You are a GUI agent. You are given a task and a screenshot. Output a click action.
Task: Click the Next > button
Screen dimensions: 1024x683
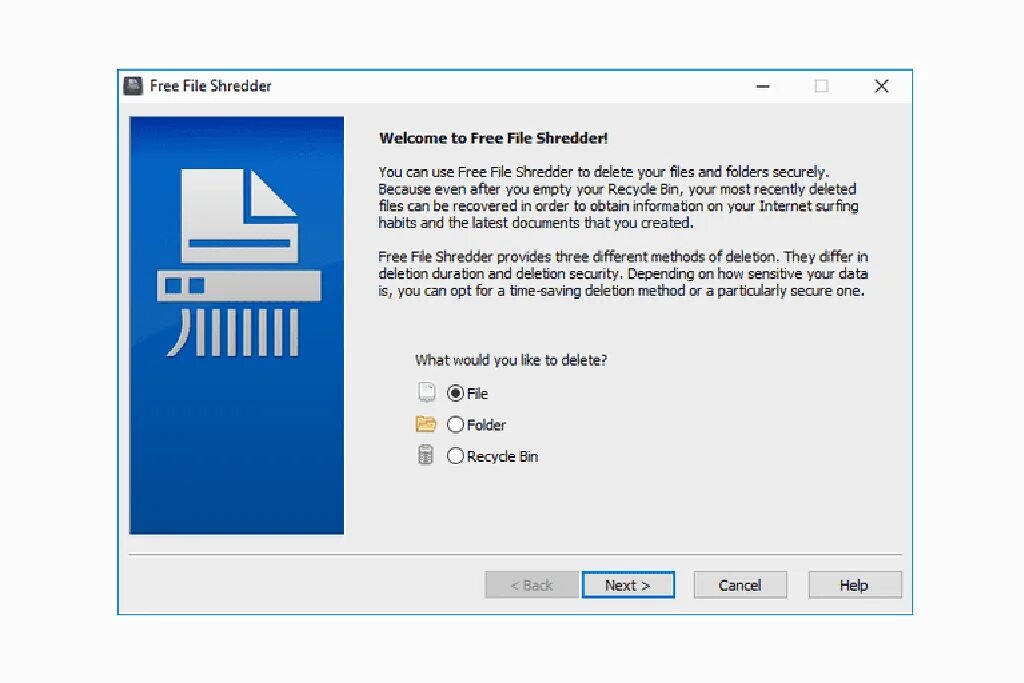(x=628, y=585)
